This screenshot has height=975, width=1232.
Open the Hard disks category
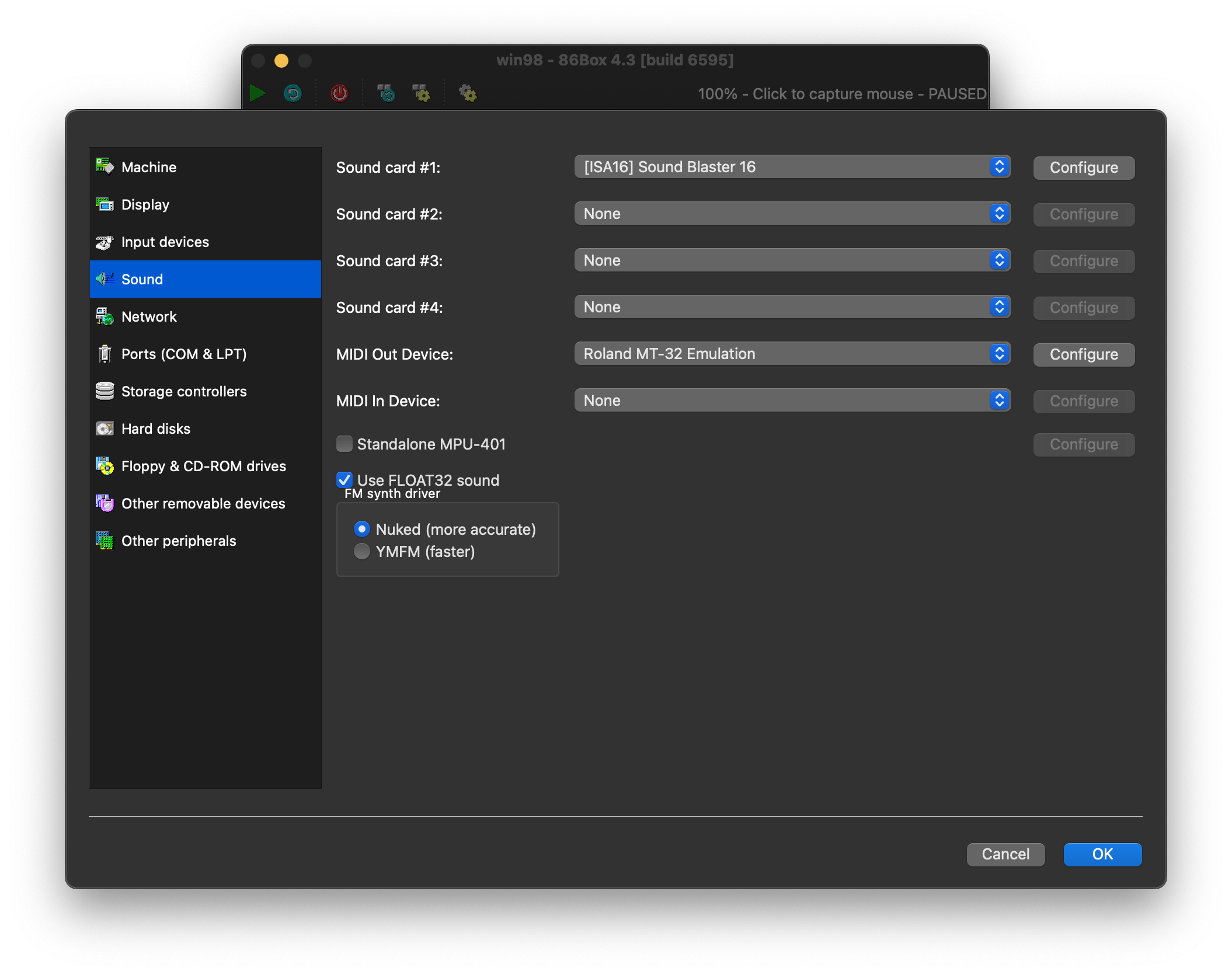pyautogui.click(x=205, y=429)
